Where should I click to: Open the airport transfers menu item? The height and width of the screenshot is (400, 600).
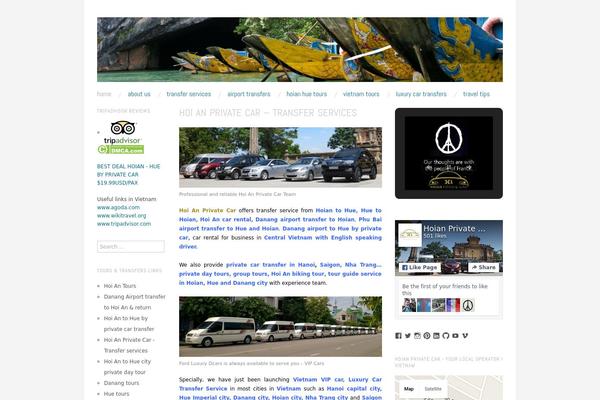click(249, 94)
